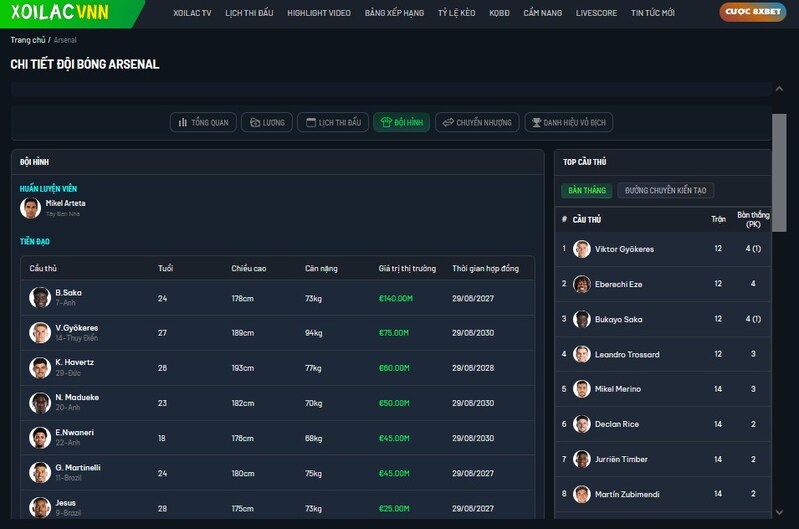The height and width of the screenshot is (529, 799).
Task: Click the Xoilac VNN logo
Action: click(x=60, y=13)
